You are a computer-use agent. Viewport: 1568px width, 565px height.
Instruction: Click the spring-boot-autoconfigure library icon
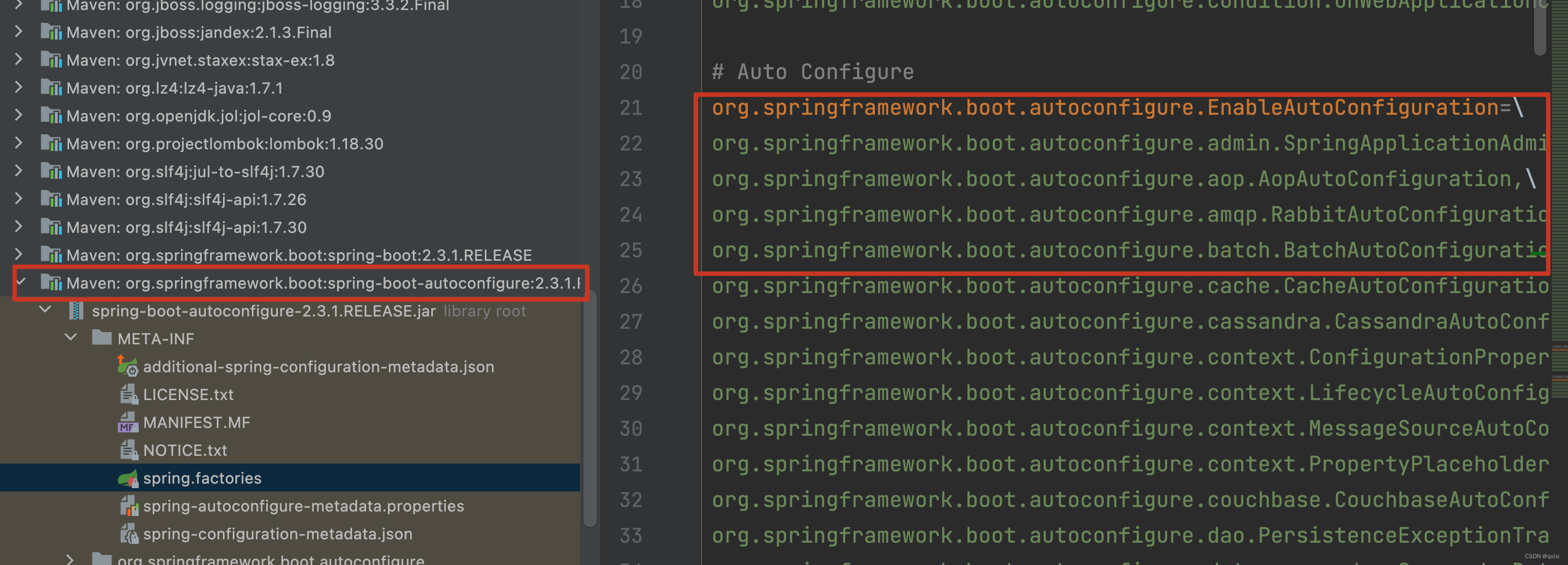[x=51, y=282]
